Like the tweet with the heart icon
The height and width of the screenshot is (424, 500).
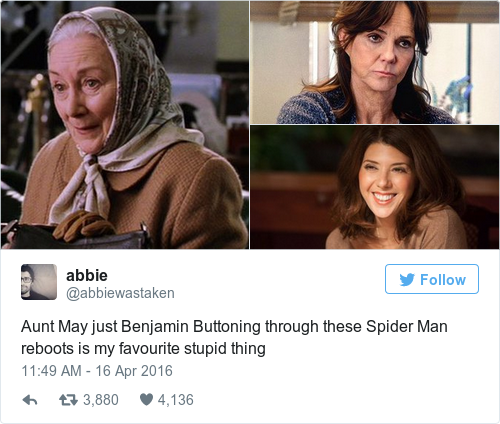(146, 399)
